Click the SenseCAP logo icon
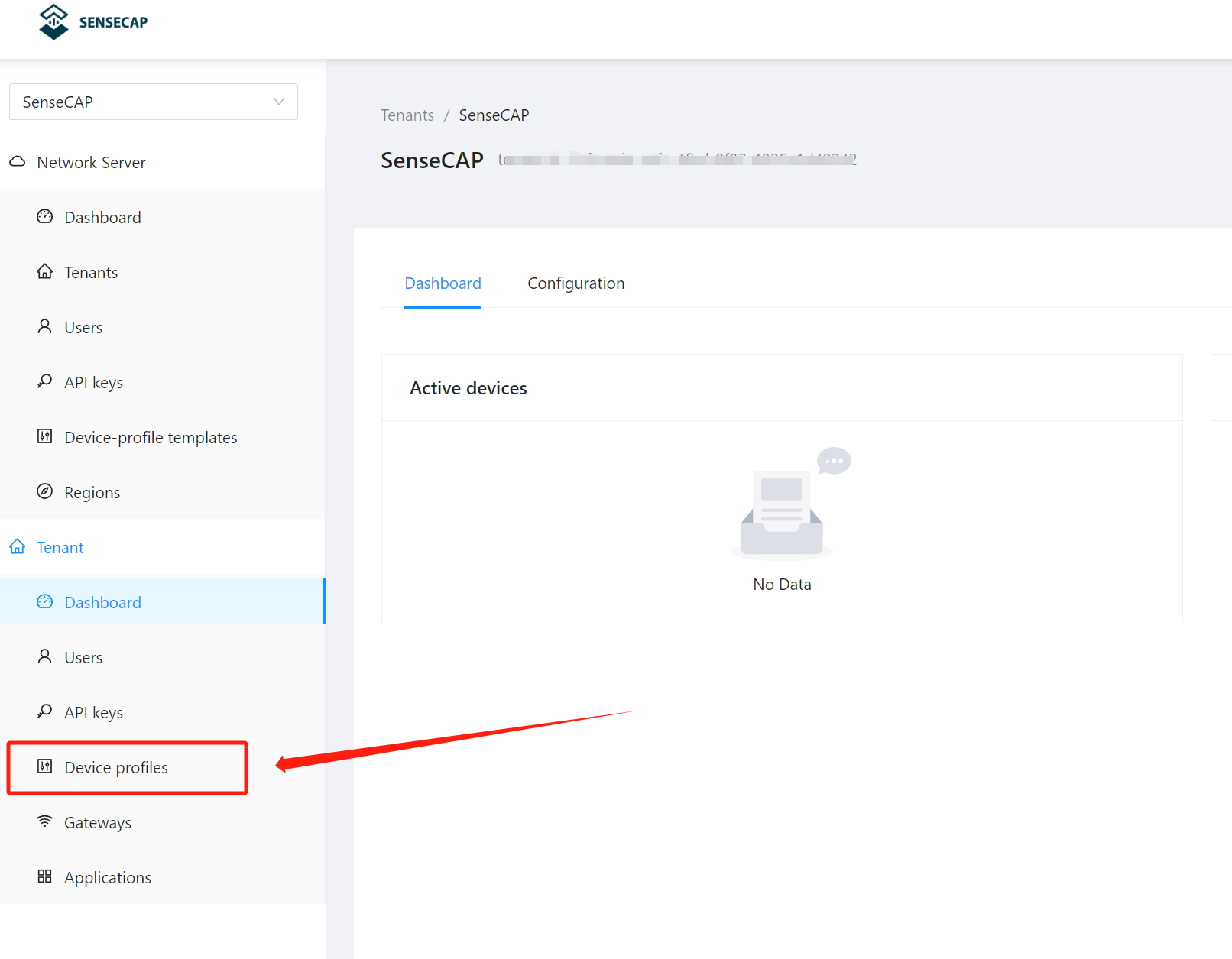 [53, 21]
